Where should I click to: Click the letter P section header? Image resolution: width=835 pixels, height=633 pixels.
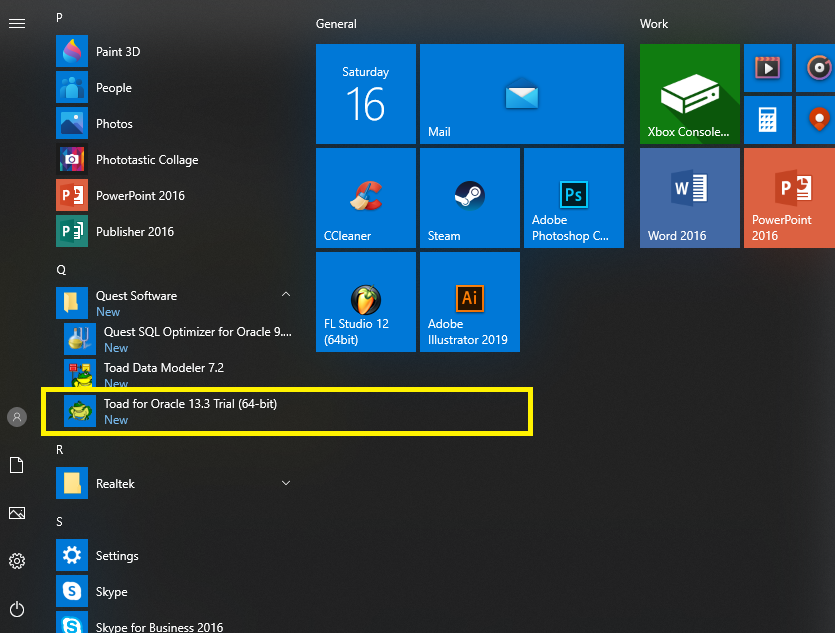click(x=59, y=18)
